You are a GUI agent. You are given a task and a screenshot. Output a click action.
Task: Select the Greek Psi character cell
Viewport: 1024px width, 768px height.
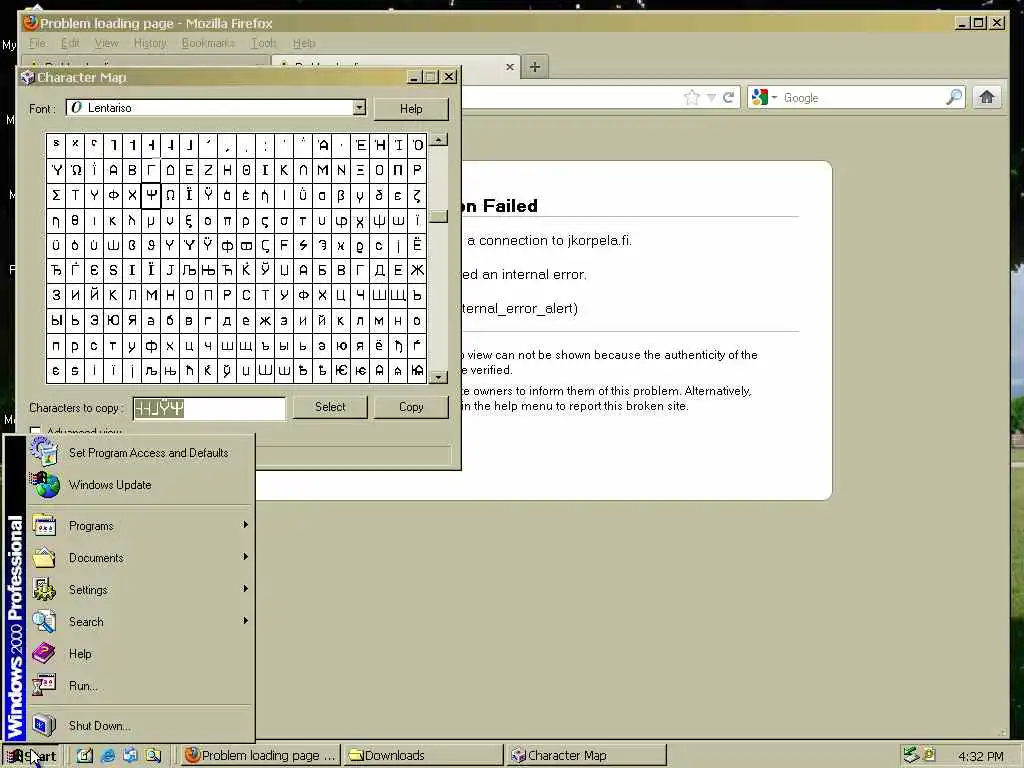click(151, 195)
